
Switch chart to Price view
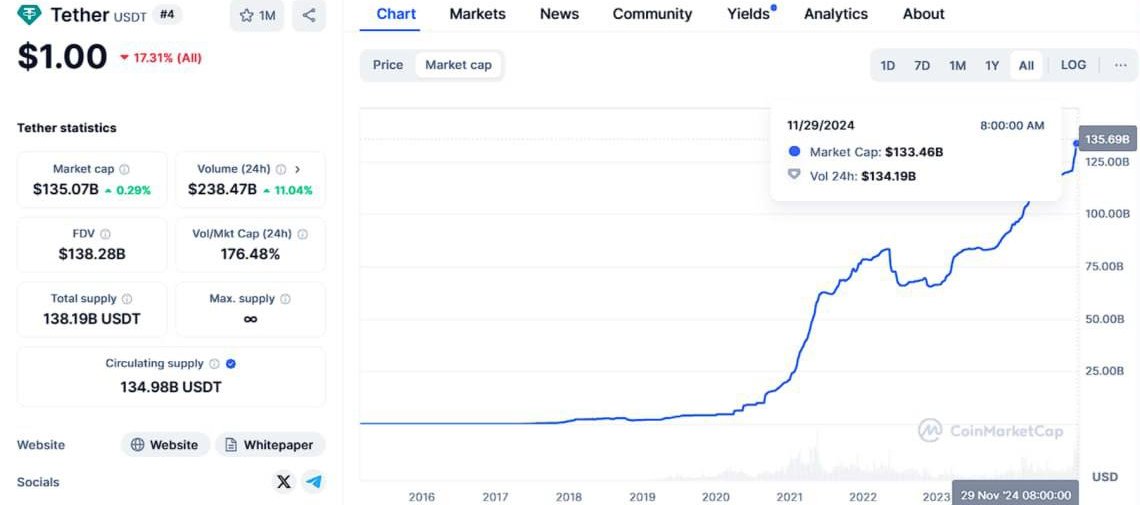[x=388, y=65]
